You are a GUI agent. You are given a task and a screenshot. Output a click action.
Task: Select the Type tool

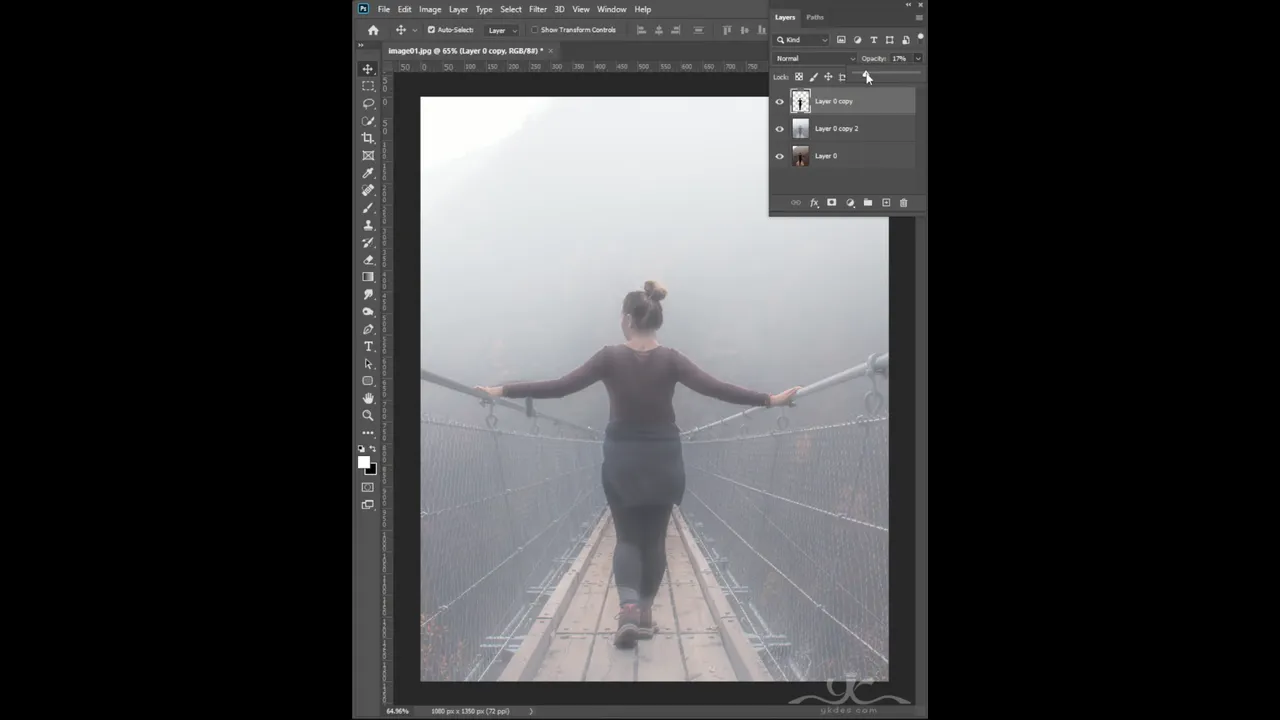pyautogui.click(x=368, y=346)
